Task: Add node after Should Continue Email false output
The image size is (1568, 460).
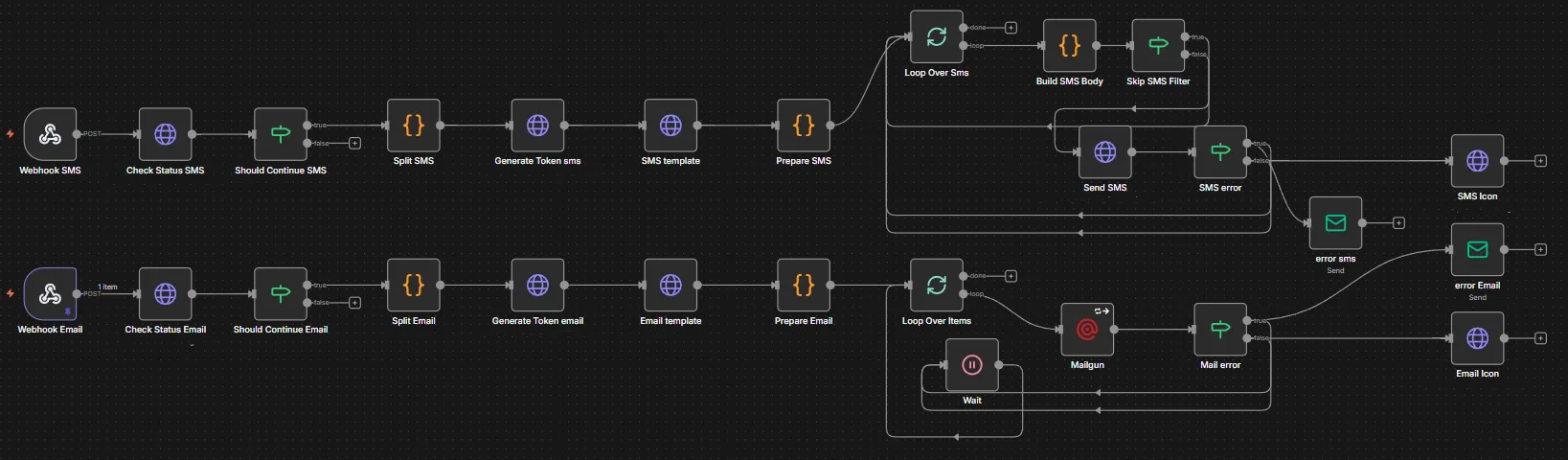Action: coord(354,303)
